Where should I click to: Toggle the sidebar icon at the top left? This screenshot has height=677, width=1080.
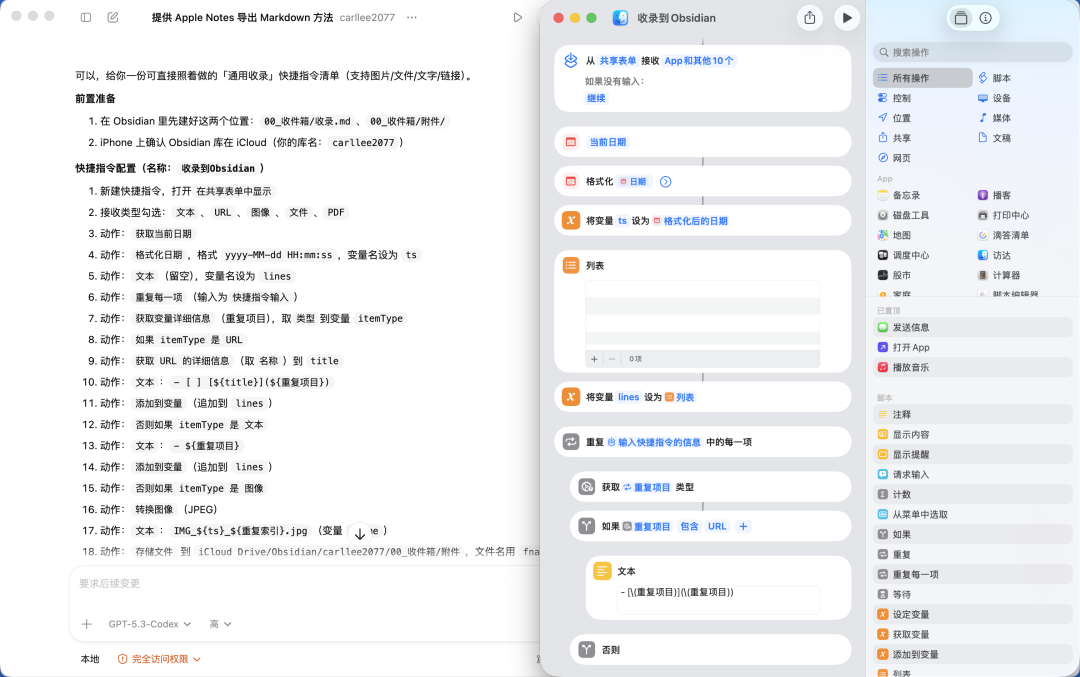(x=85, y=17)
